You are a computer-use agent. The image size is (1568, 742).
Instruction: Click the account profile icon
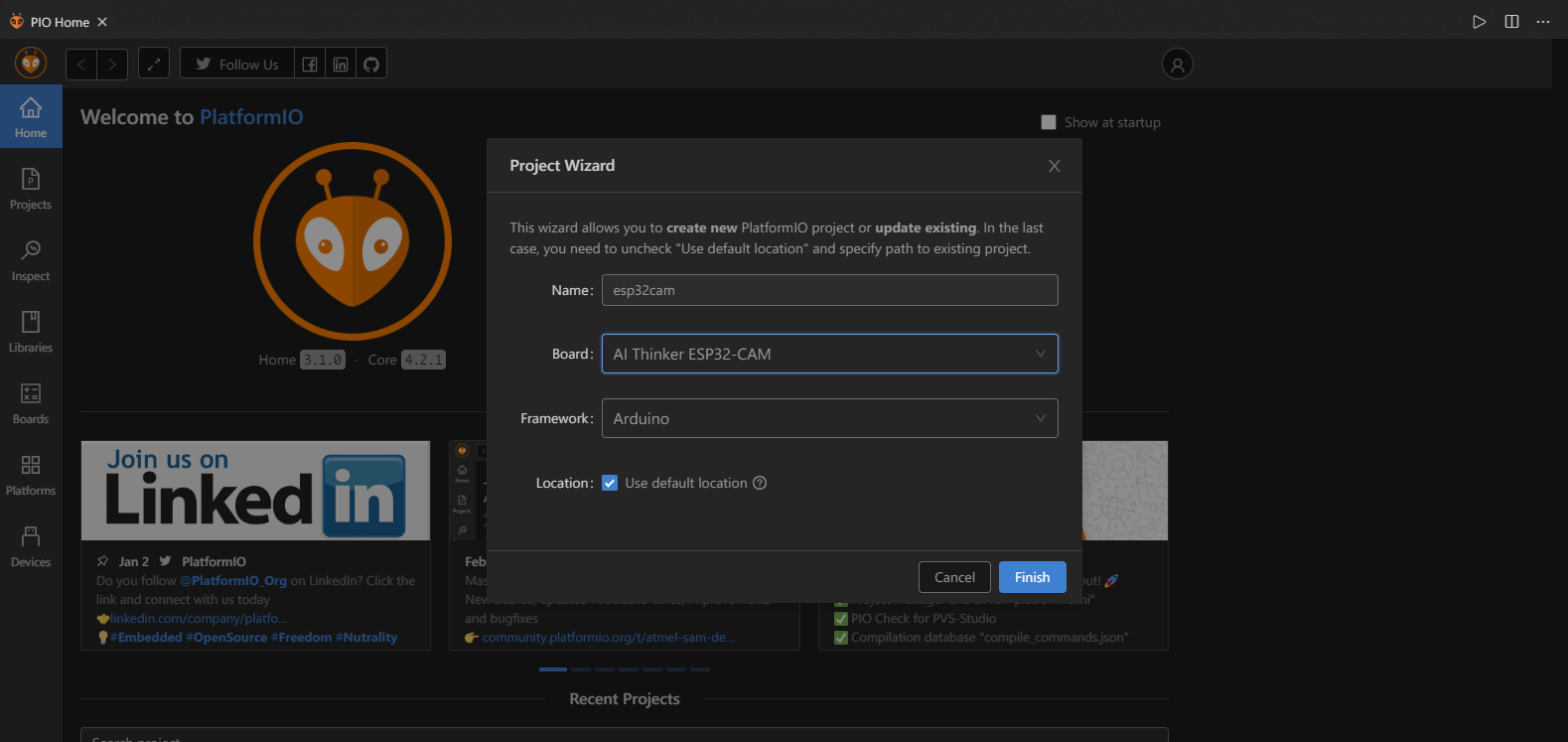point(1178,65)
